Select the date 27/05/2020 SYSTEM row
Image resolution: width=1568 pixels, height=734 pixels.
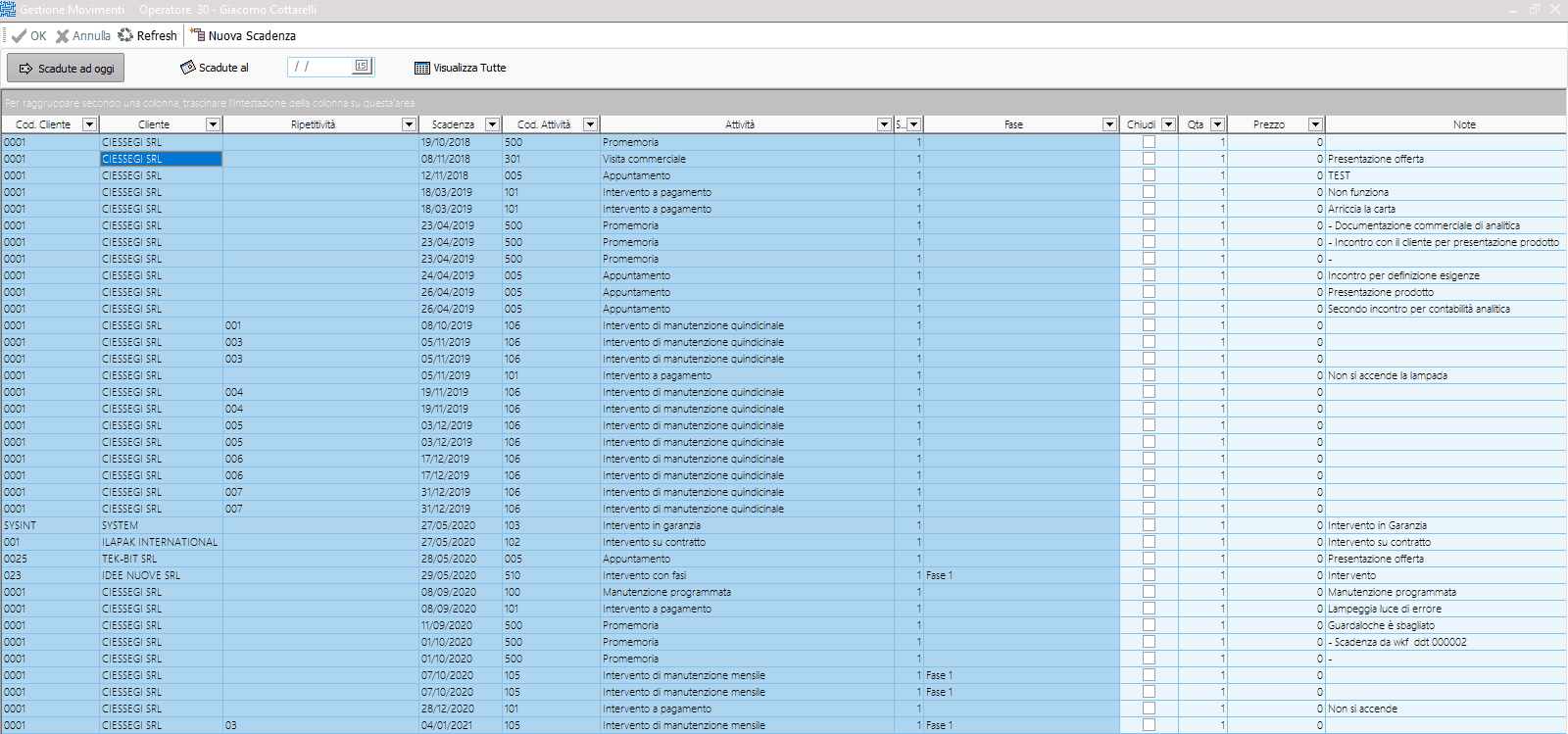[x=461, y=525]
